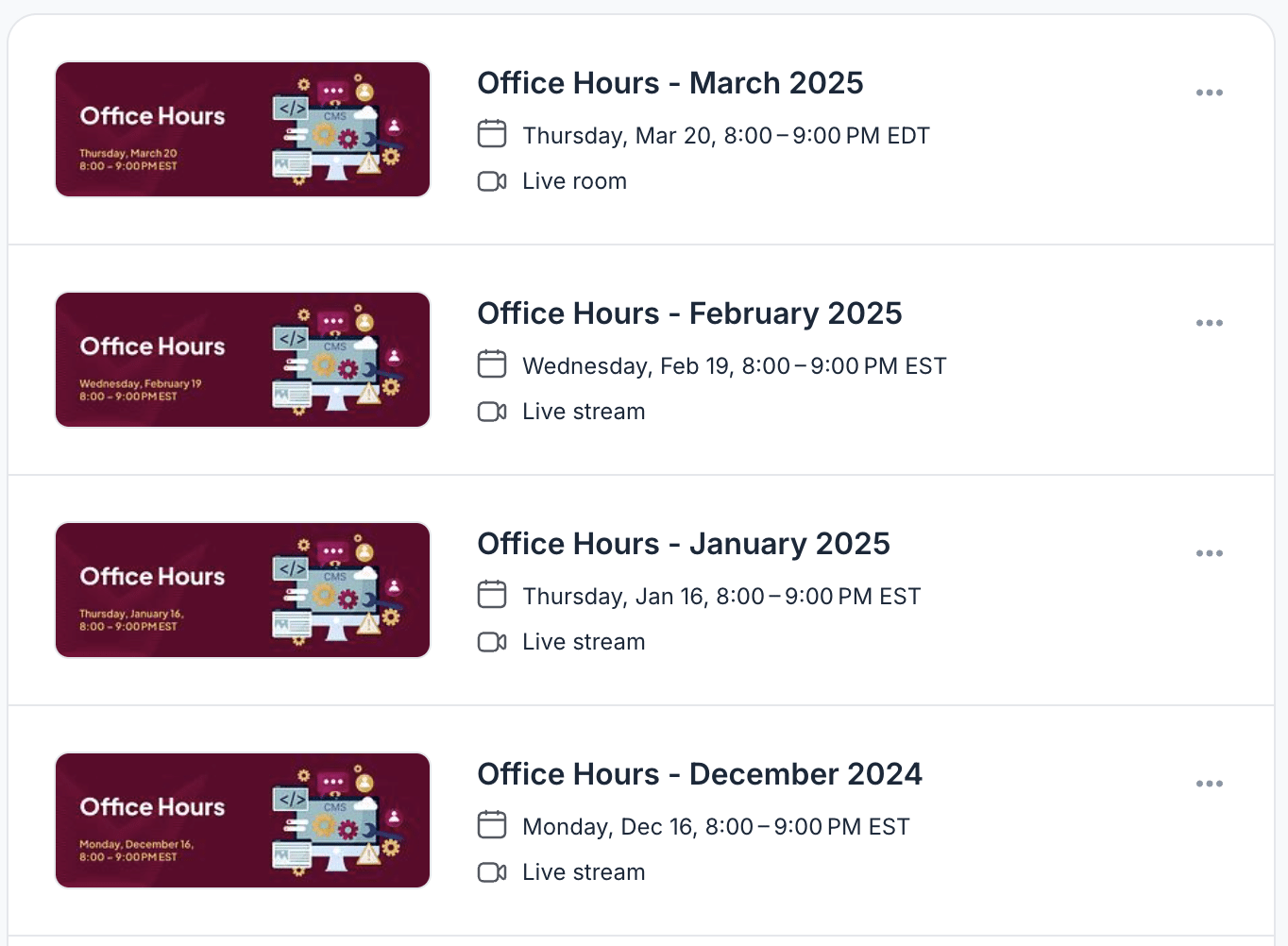
Task: Click video camera icon in February event row
Action: [492, 412]
